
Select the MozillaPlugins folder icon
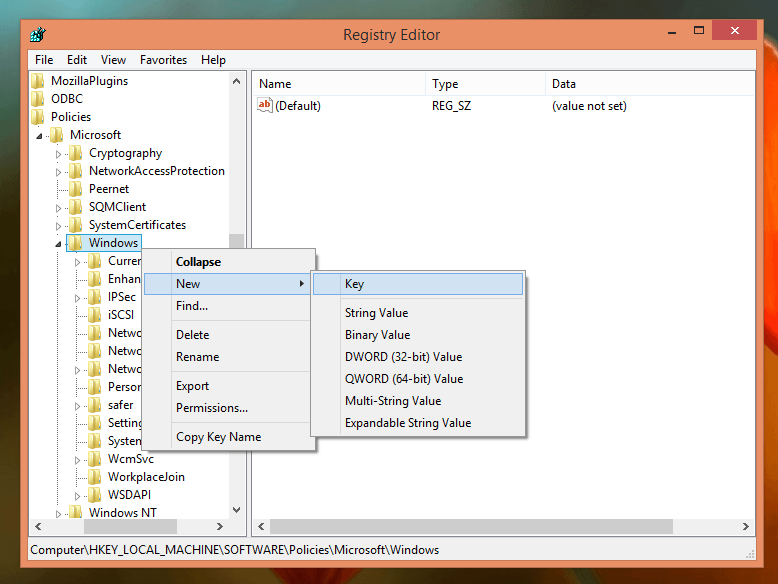coord(38,81)
